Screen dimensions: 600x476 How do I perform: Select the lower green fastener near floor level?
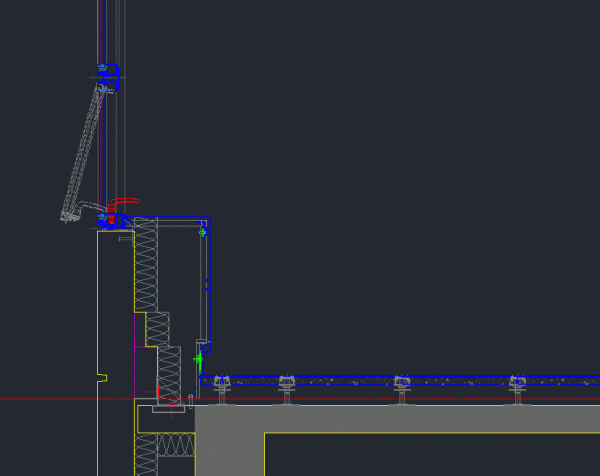pos(198,359)
